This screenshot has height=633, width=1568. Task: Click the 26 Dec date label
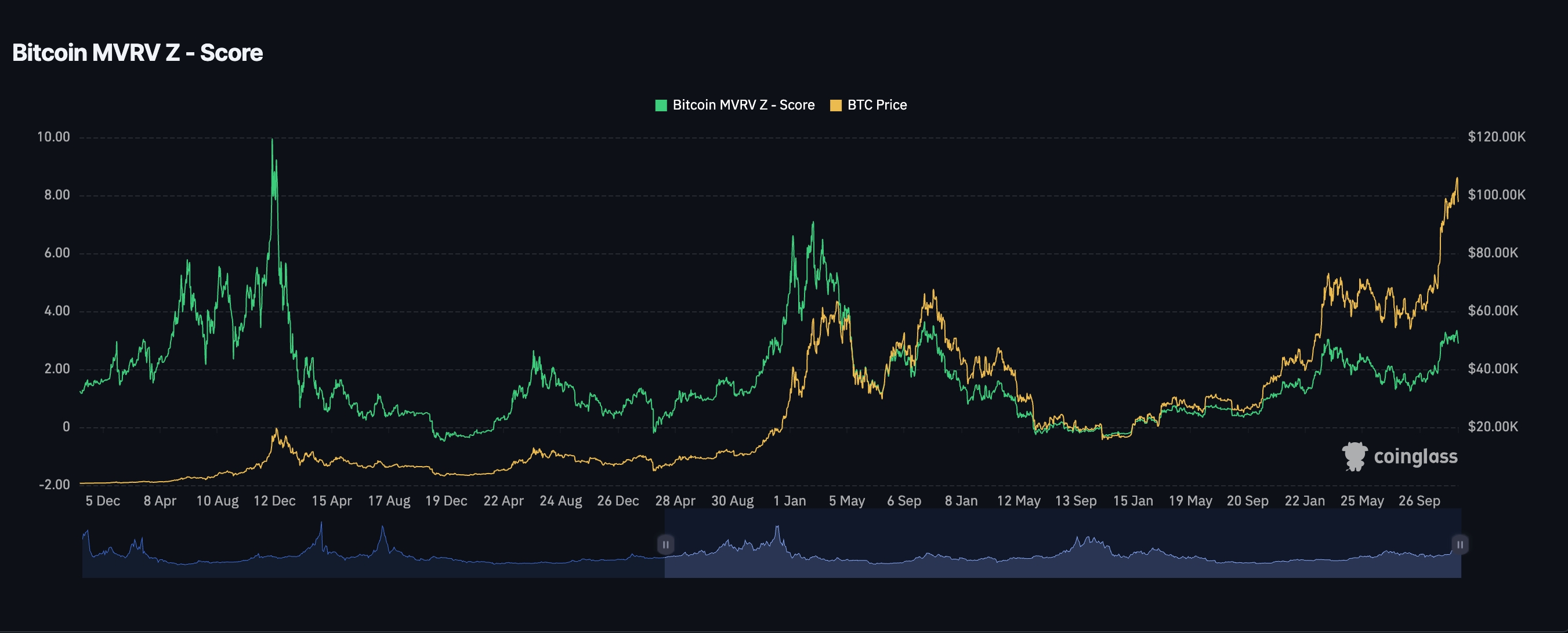(x=618, y=501)
